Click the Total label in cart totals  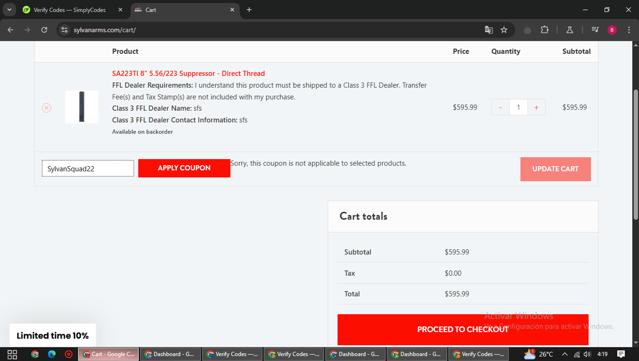(352, 294)
